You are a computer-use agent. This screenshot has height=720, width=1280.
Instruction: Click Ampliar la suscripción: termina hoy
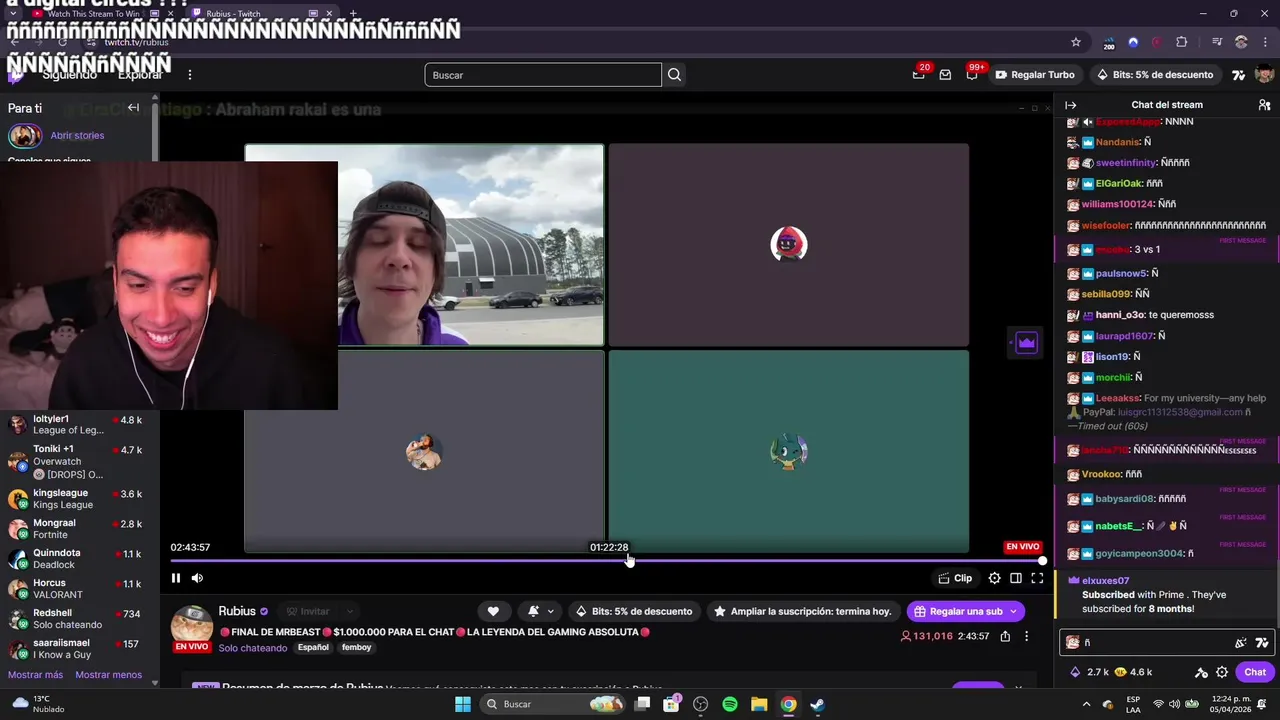click(x=802, y=611)
